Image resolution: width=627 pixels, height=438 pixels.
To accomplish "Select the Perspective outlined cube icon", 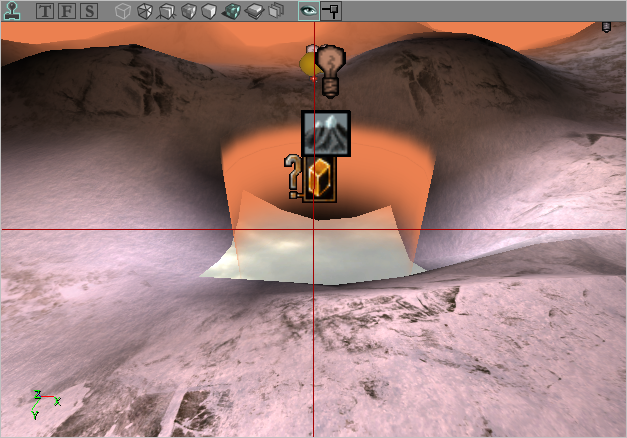I will [122, 12].
